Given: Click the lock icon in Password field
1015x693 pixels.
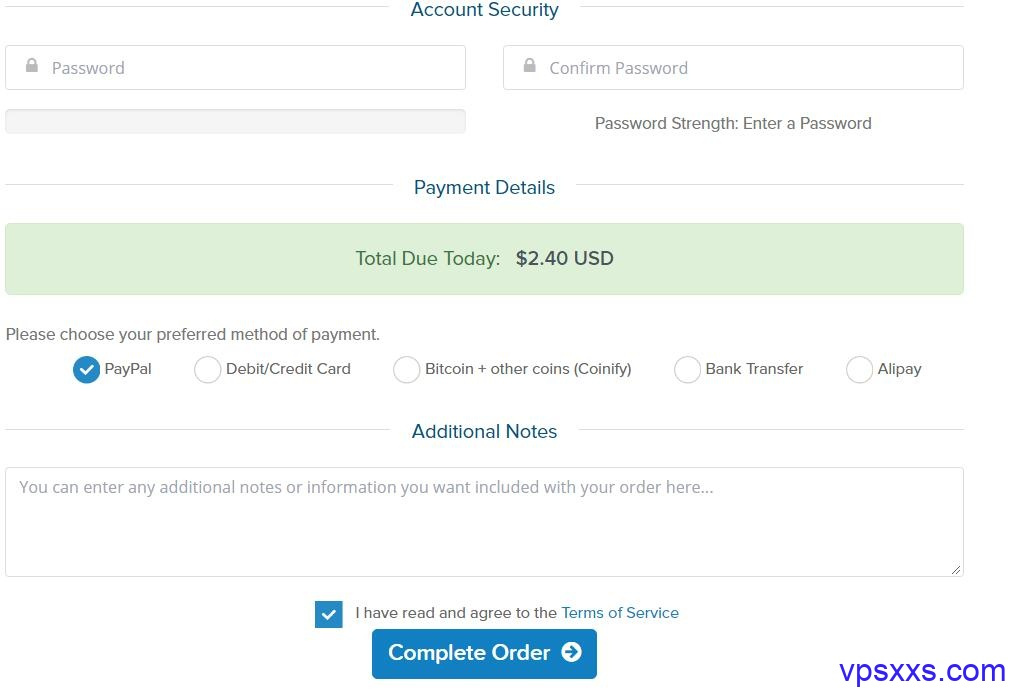Looking at the screenshot, I should pyautogui.click(x=32, y=66).
